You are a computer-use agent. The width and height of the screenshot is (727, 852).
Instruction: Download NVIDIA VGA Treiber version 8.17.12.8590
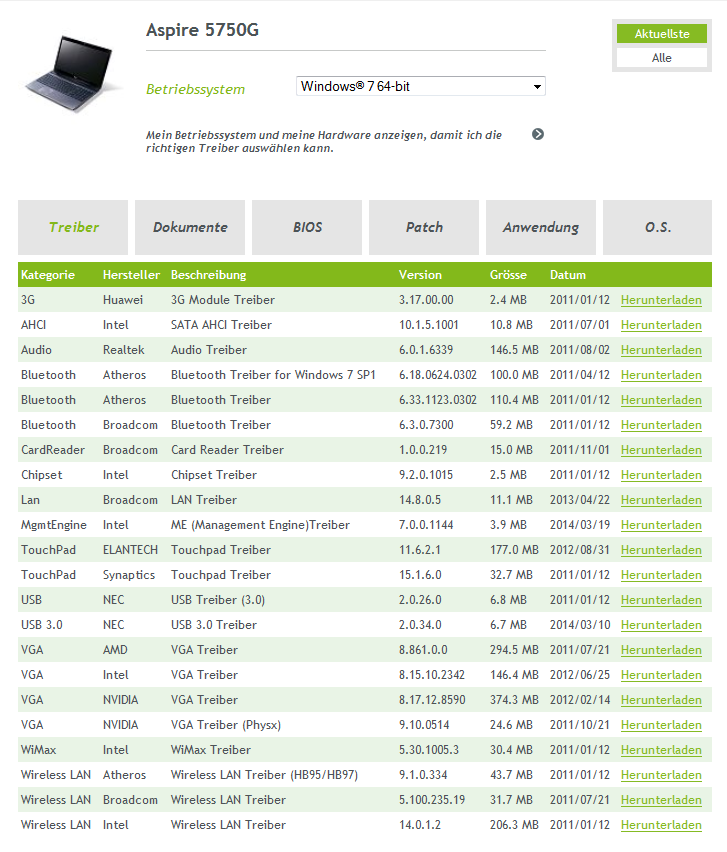[x=661, y=700]
